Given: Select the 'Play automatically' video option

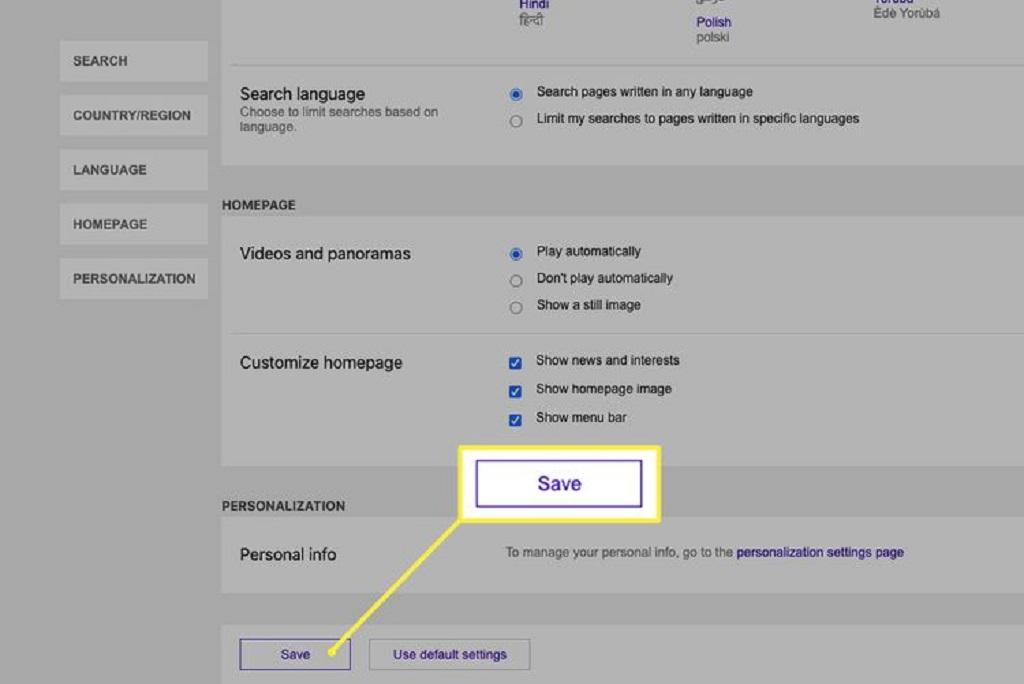Looking at the screenshot, I should [x=516, y=254].
